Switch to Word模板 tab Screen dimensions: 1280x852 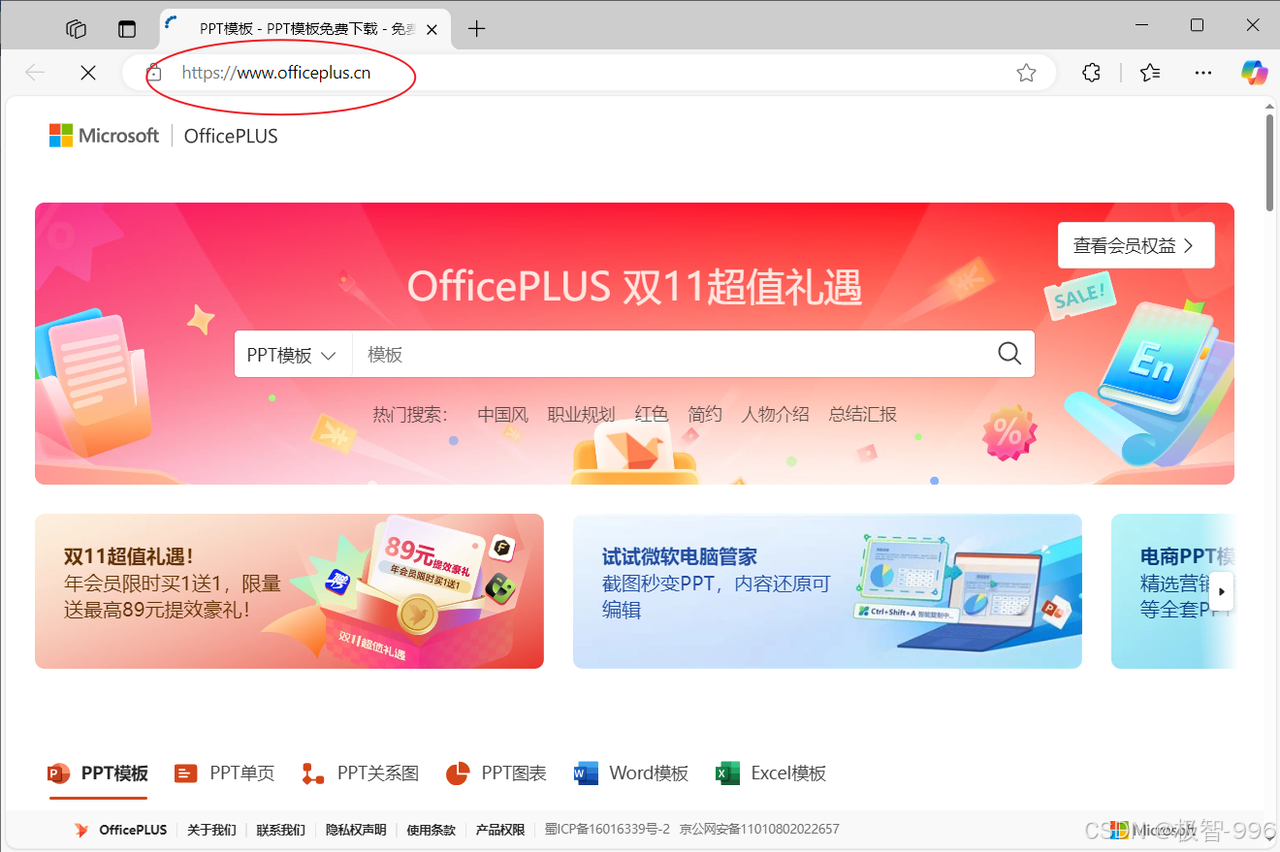[631, 773]
